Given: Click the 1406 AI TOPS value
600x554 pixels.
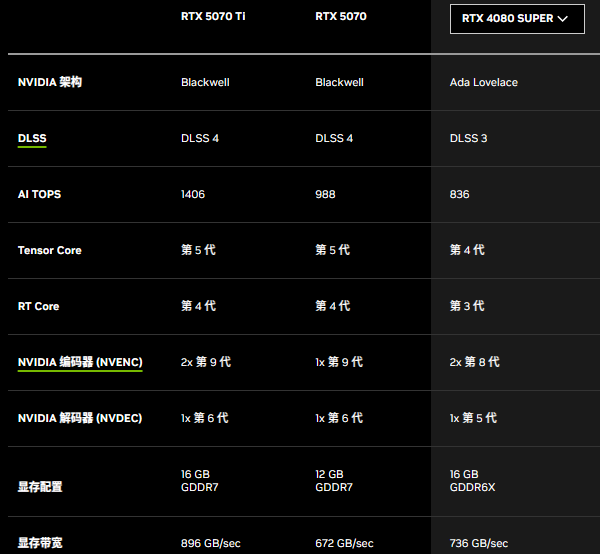Looking at the screenshot, I should (x=193, y=194).
